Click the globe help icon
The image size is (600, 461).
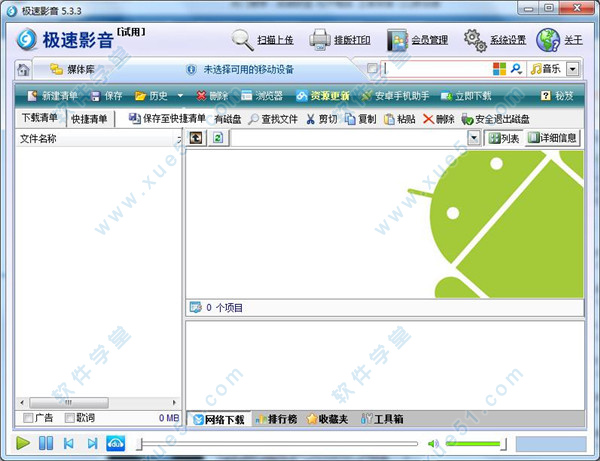(x=548, y=40)
